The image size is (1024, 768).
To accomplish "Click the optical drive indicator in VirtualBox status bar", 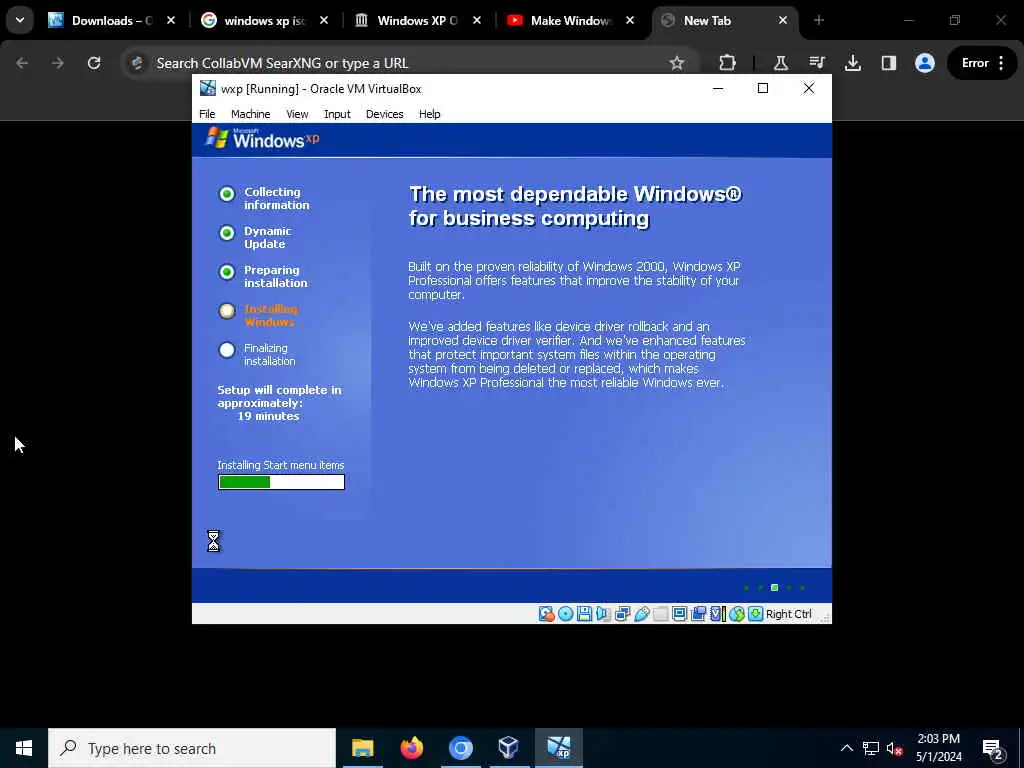I will (x=566, y=614).
